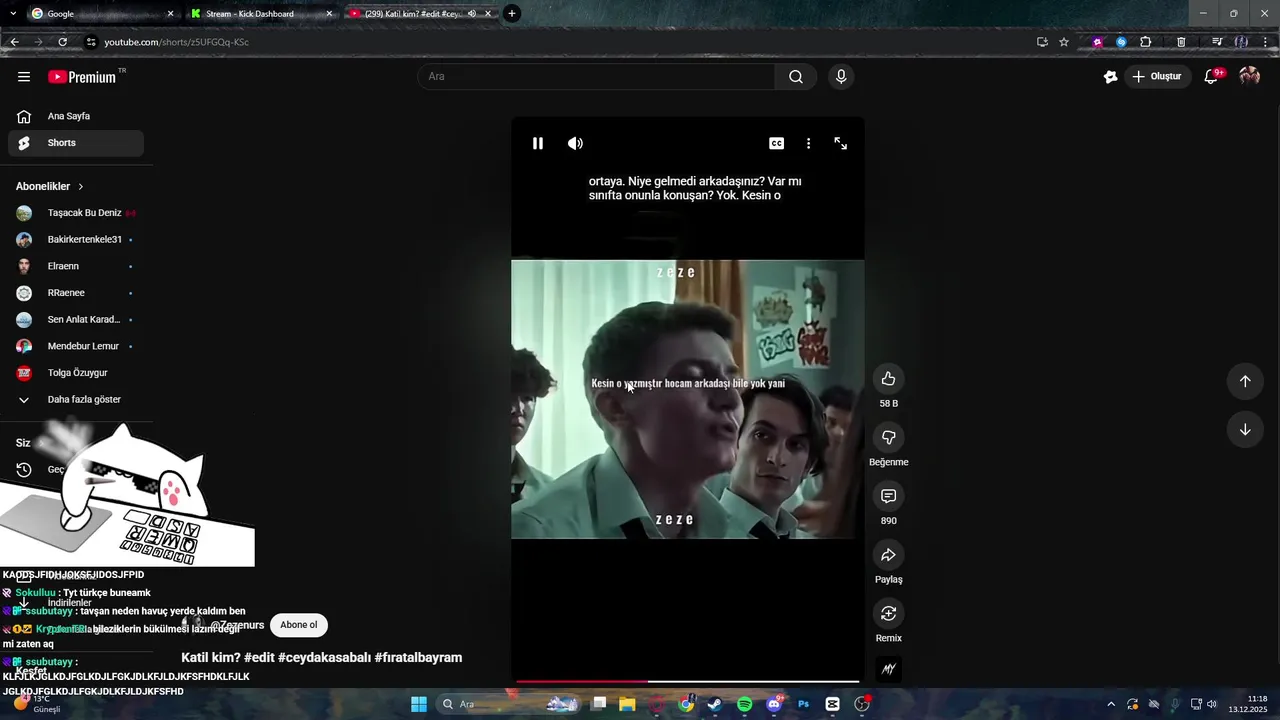This screenshot has height=720, width=1280.
Task: Expand the Short to full screen
Action: point(841,143)
